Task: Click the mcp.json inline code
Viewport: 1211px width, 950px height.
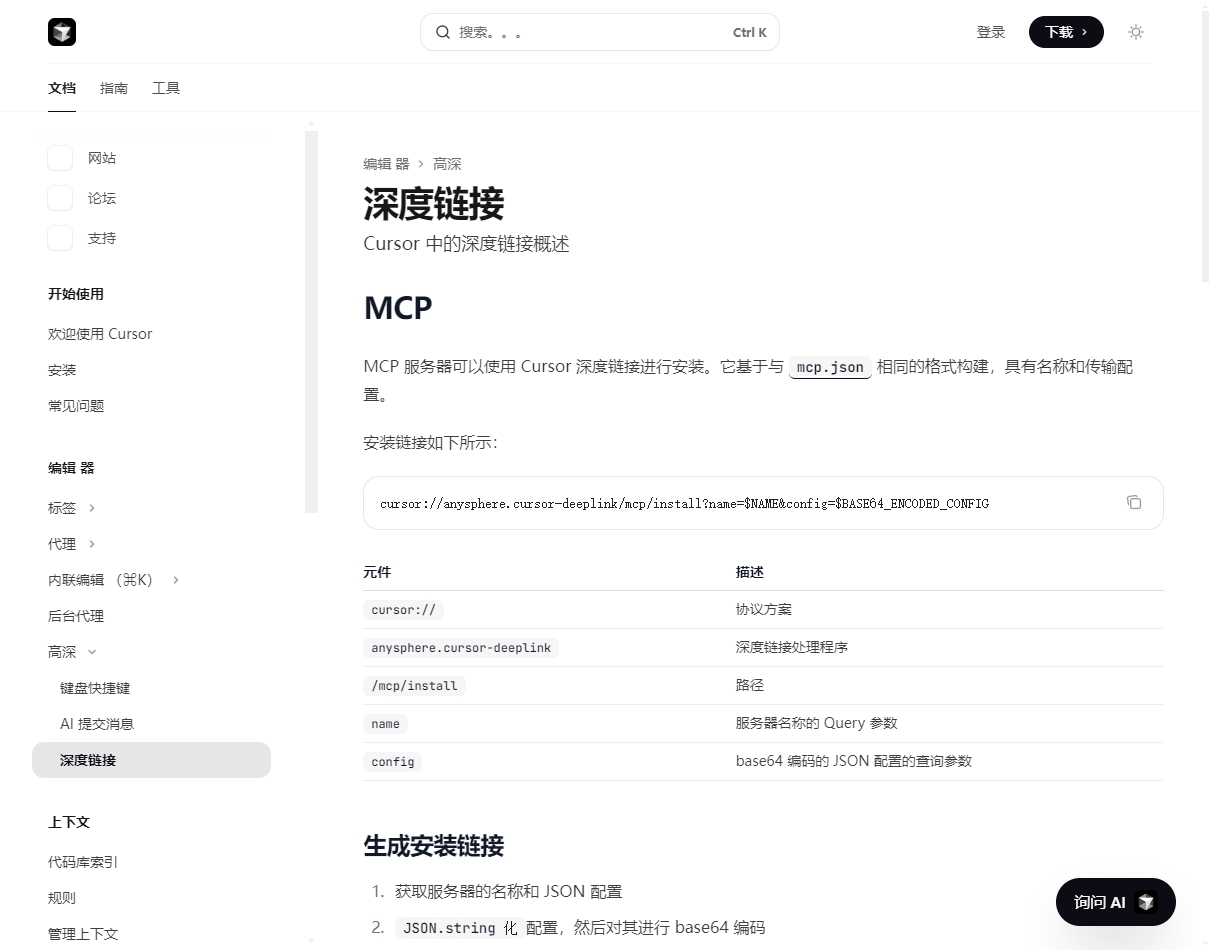Action: 830,367
